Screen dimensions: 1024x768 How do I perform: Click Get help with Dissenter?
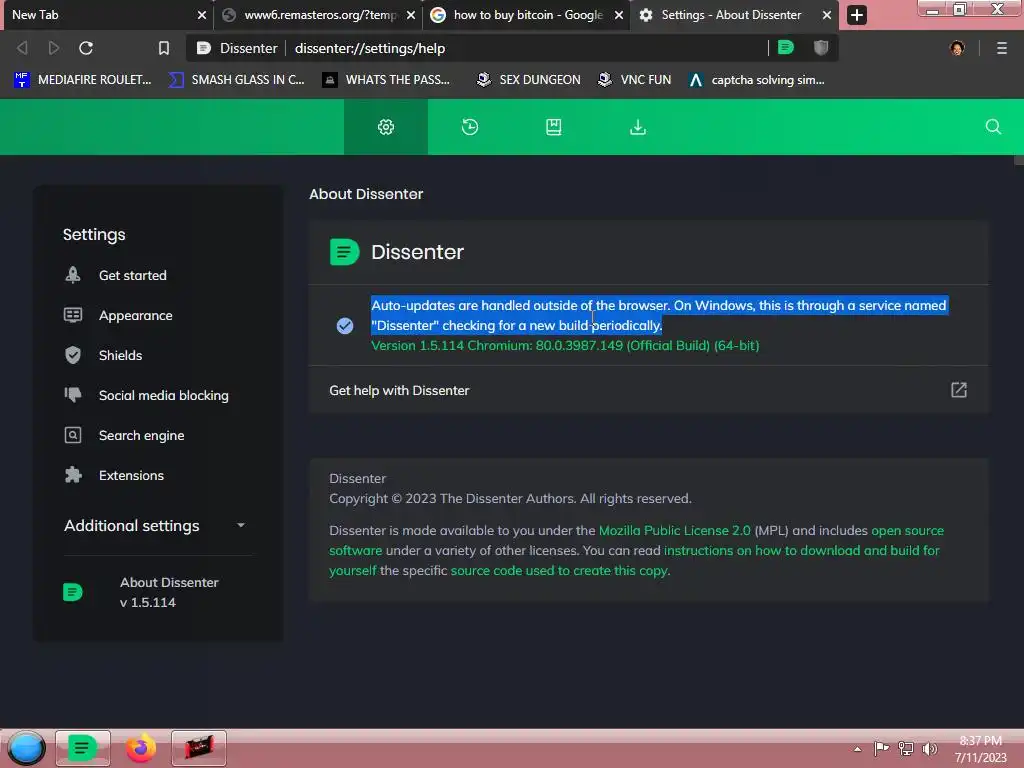pyautogui.click(x=648, y=390)
